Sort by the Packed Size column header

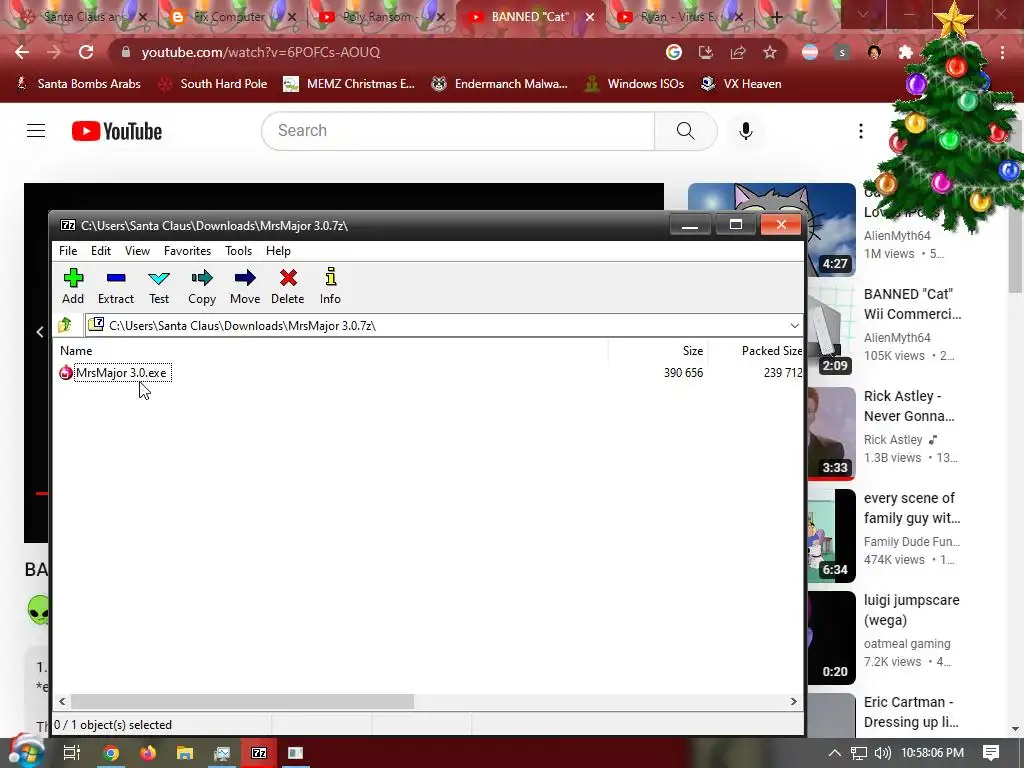(772, 351)
